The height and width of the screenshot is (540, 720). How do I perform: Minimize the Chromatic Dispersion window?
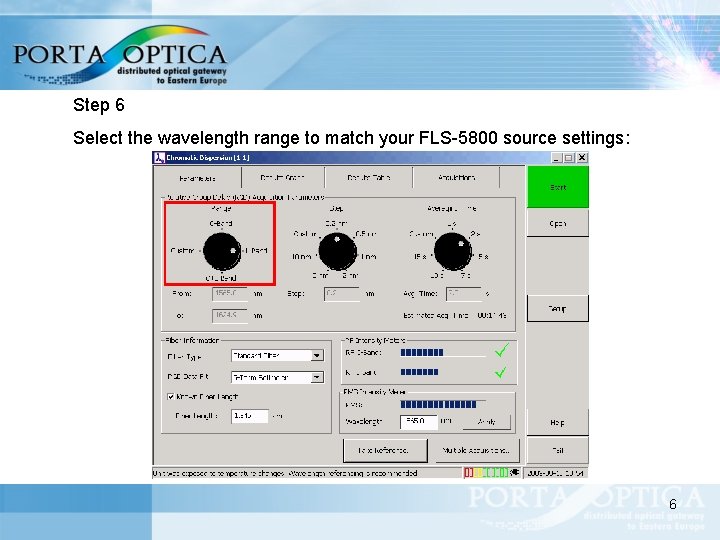[x=557, y=158]
